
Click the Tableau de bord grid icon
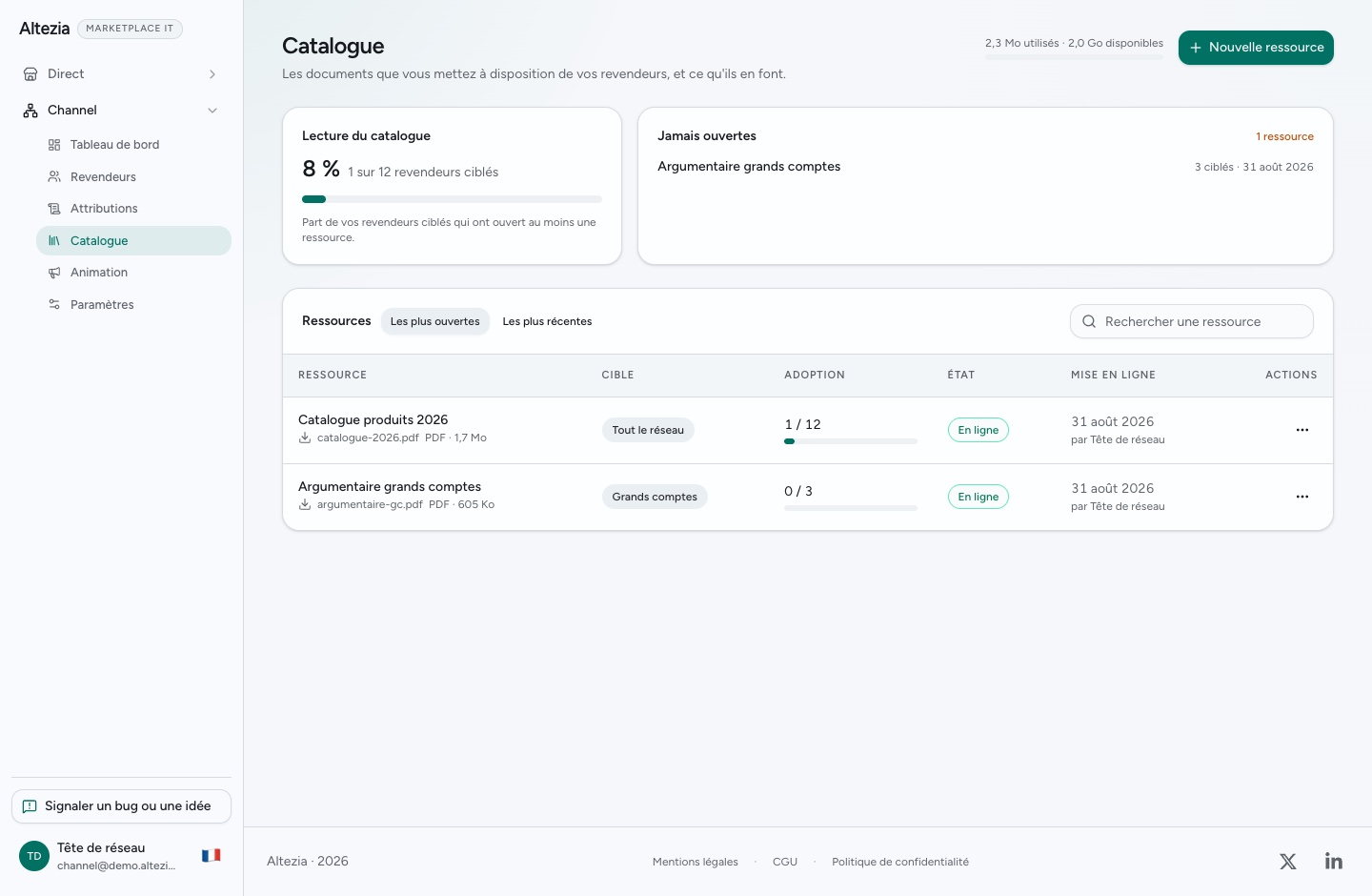pyautogui.click(x=54, y=145)
